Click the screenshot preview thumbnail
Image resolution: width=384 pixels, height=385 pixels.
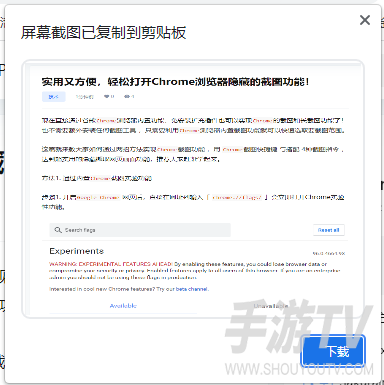pyautogui.click(x=193, y=189)
